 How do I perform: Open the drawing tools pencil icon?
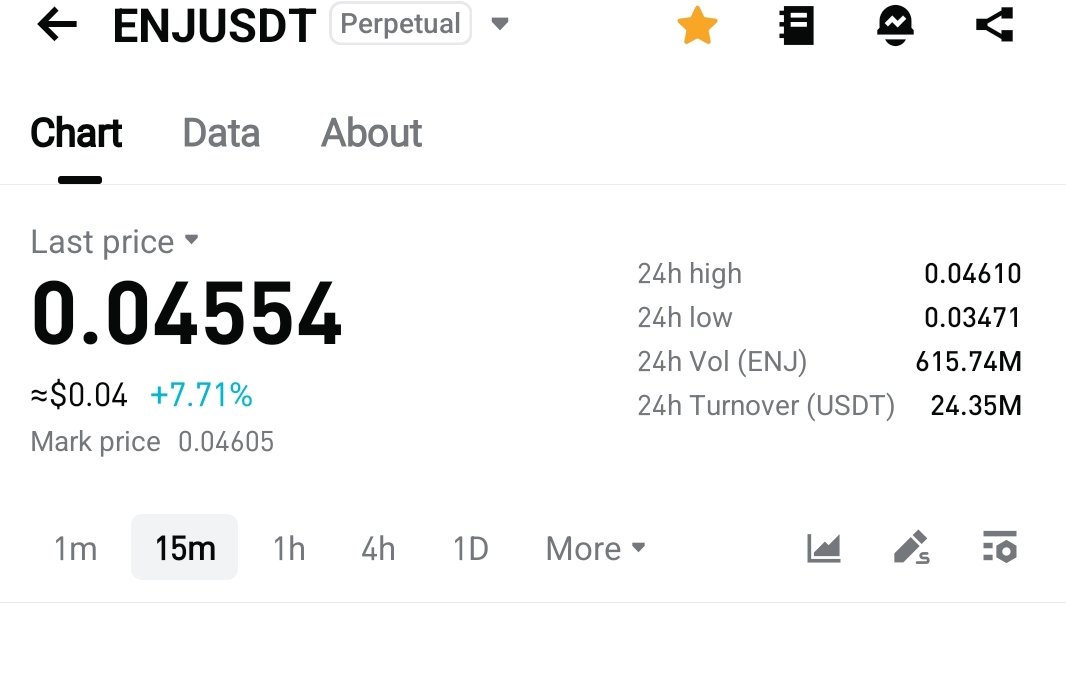(x=910, y=548)
